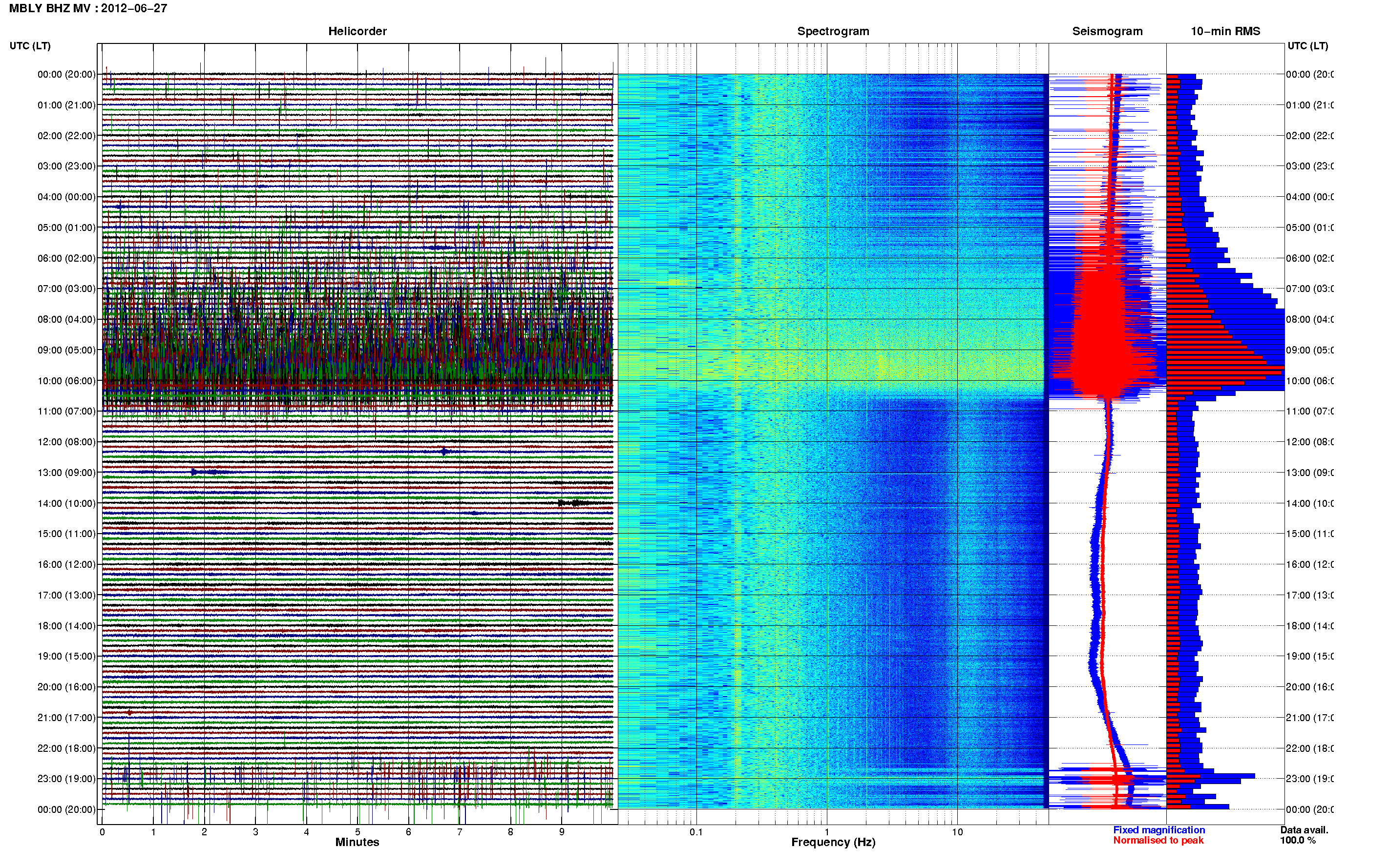Click the minute 5 tick label on helicorder
The width and height of the screenshot is (1389, 868).
(357, 832)
